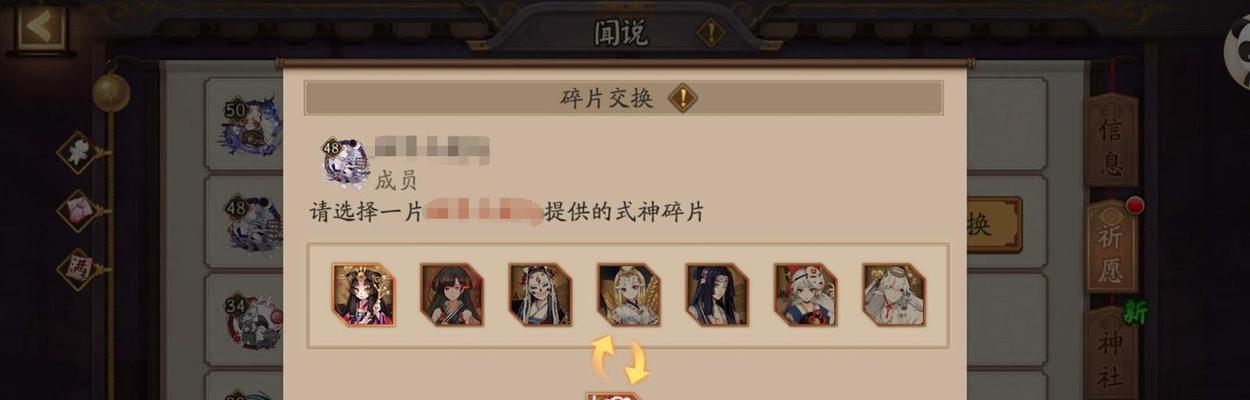Choose the second shikigami shard with red eyes

click(x=452, y=295)
